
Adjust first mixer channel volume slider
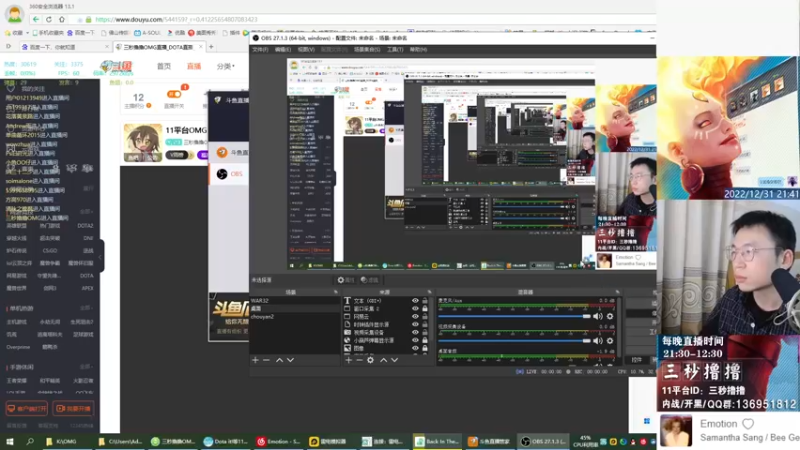[x=514, y=316]
